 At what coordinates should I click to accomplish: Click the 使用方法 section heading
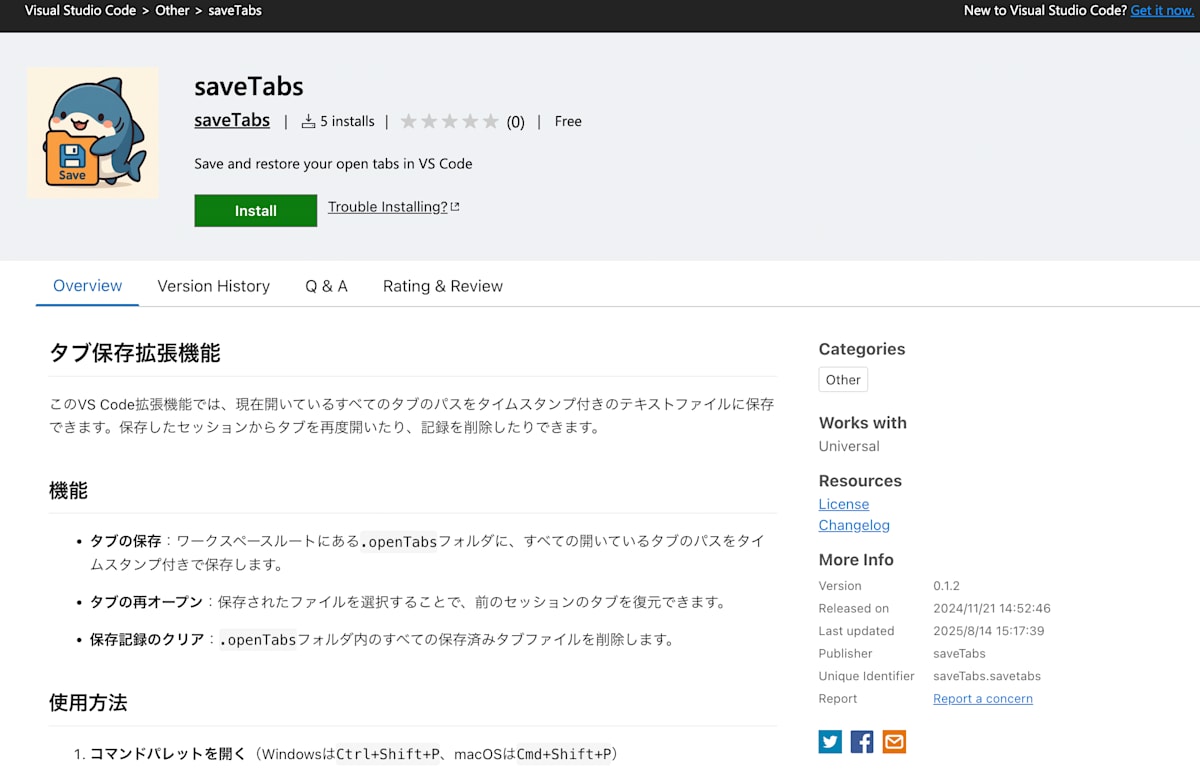[88, 703]
